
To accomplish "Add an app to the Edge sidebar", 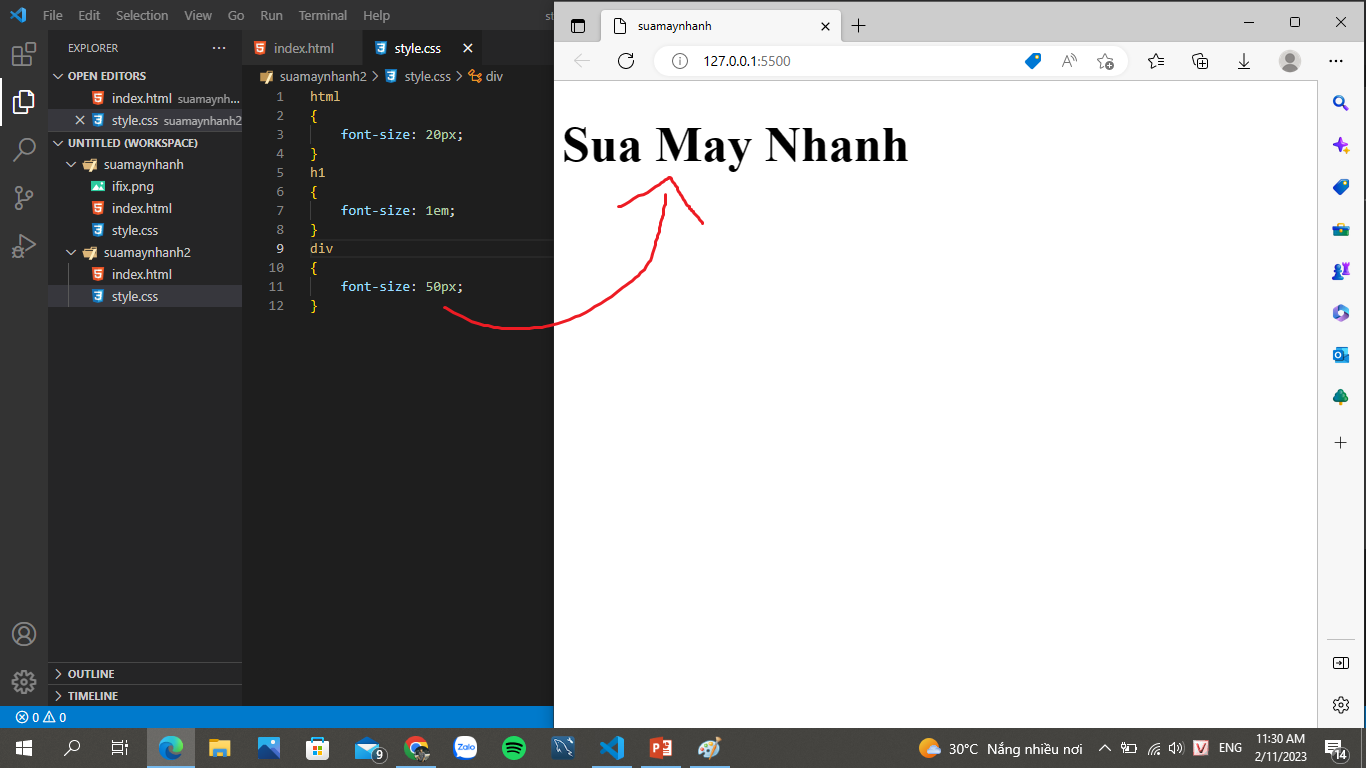I will (1341, 442).
